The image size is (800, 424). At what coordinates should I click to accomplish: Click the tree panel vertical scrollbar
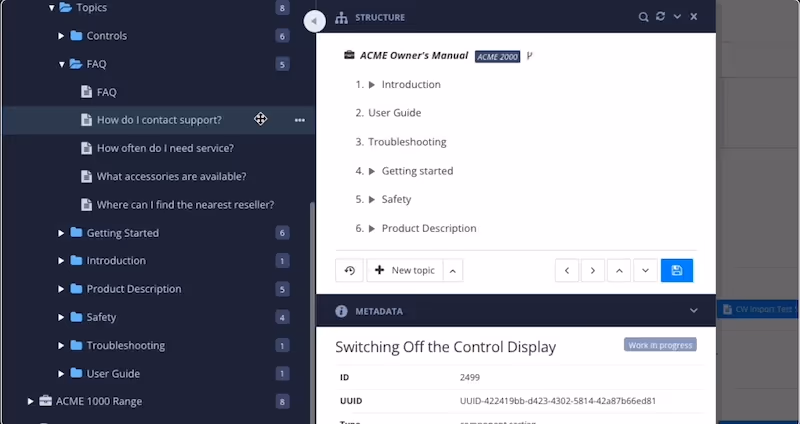(x=312, y=312)
